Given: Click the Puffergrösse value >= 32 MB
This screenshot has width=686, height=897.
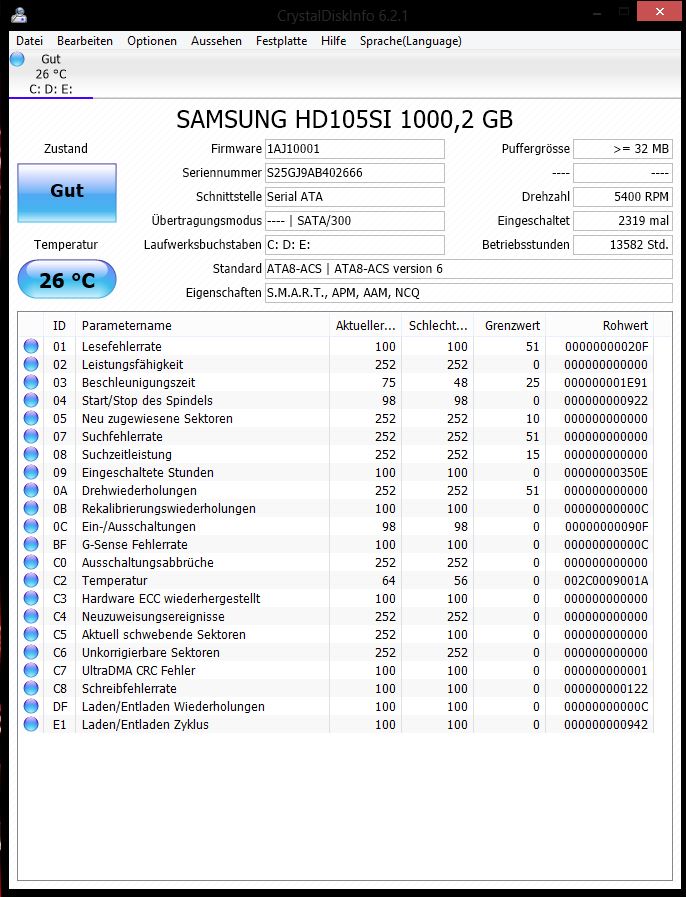Looking at the screenshot, I should click(623, 149).
